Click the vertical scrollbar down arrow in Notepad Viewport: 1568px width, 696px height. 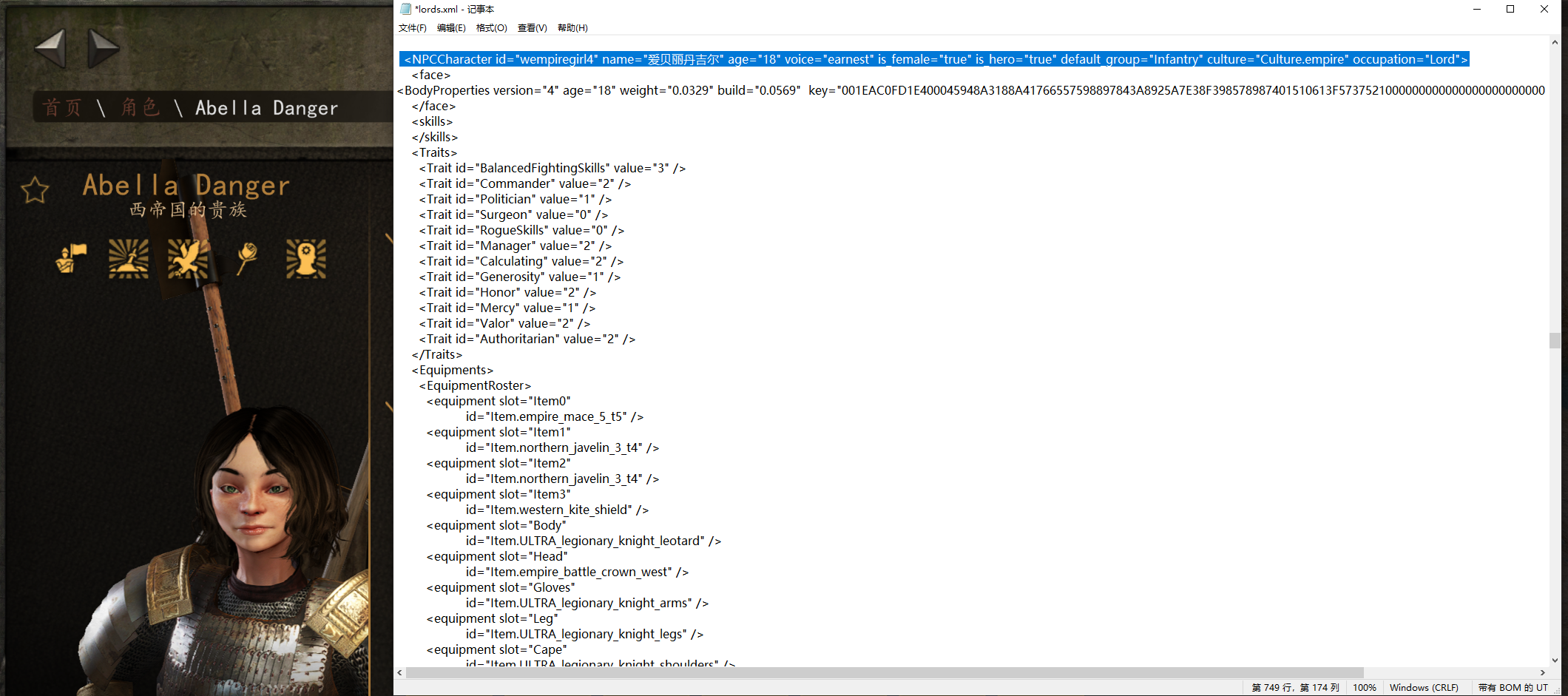pos(1555,660)
